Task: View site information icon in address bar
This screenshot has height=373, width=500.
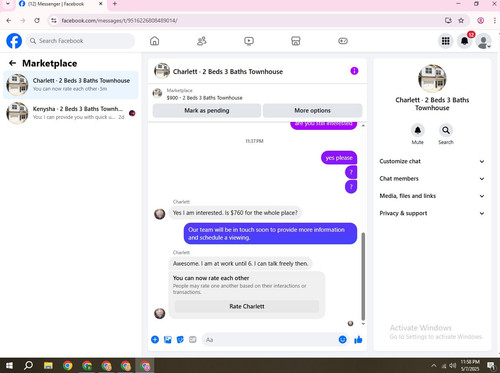Action: 54,21
